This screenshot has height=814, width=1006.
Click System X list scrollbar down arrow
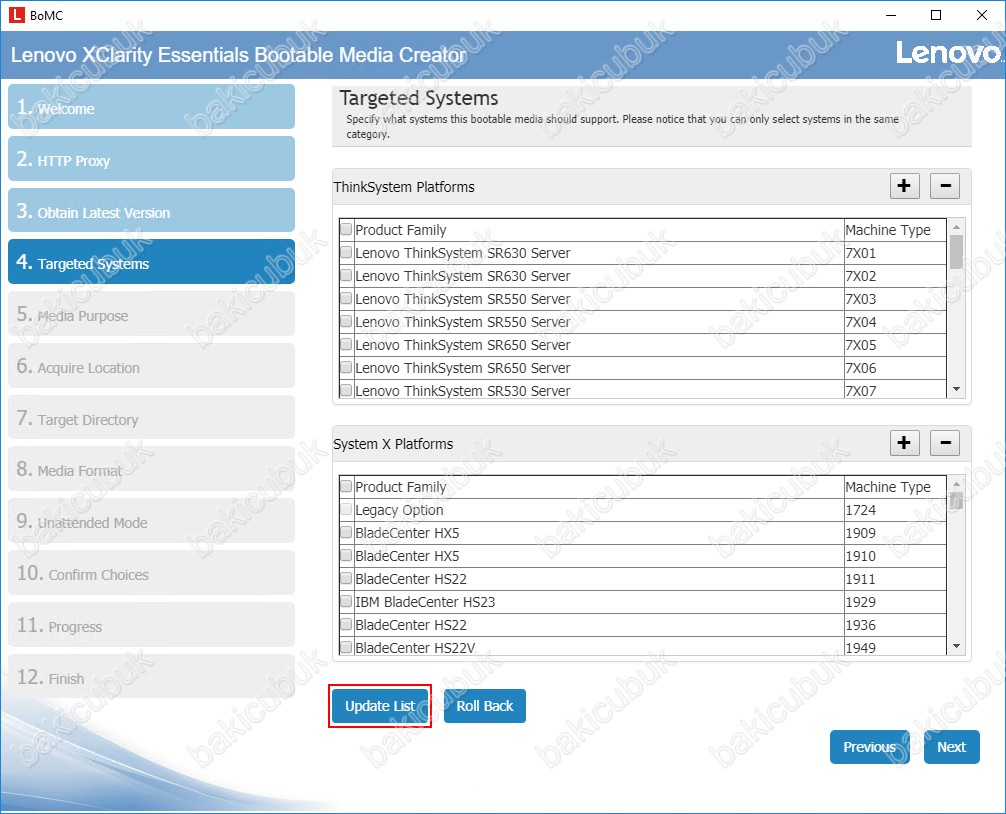tap(956, 647)
